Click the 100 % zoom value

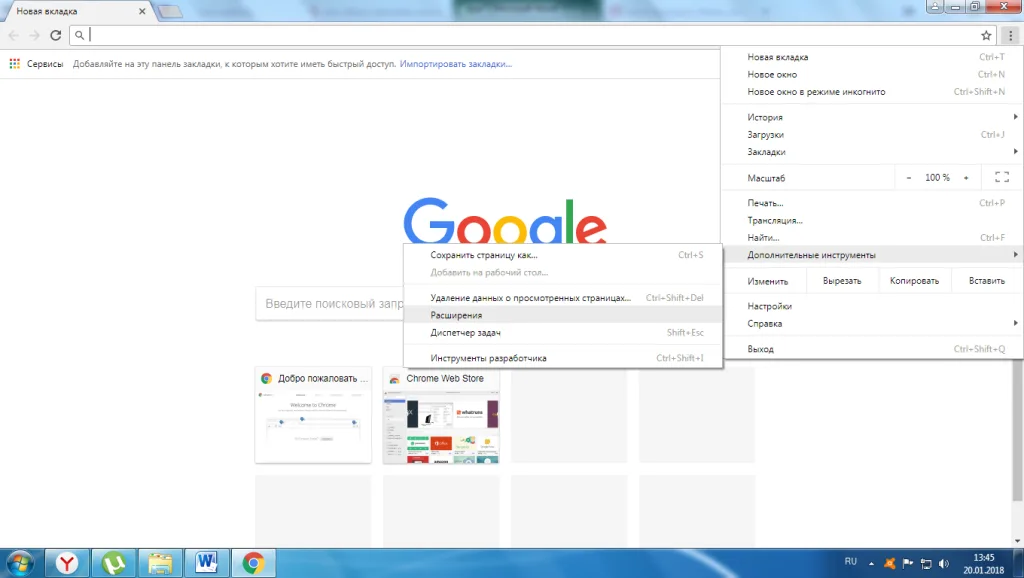tap(937, 178)
